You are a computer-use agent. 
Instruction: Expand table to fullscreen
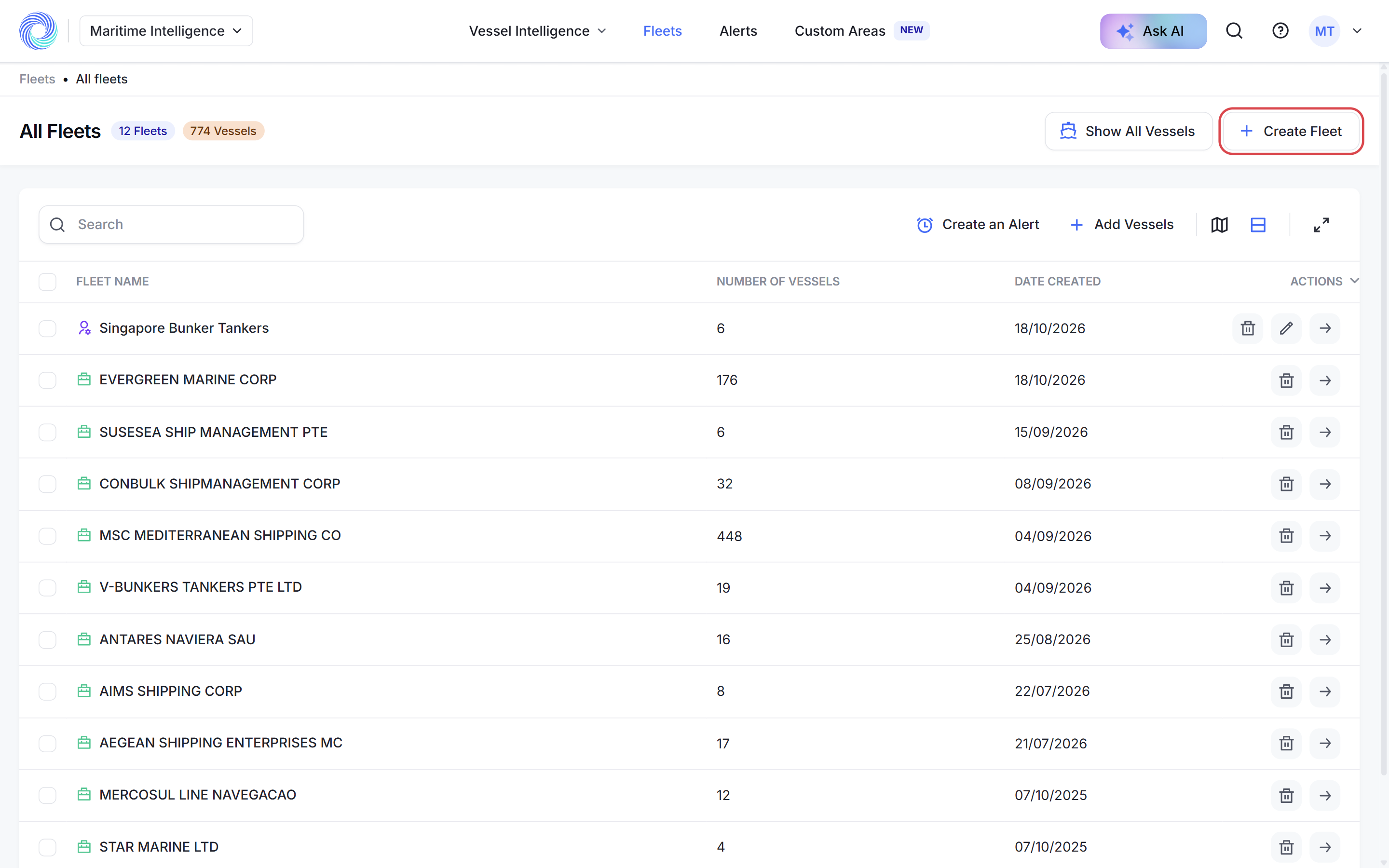click(1321, 225)
